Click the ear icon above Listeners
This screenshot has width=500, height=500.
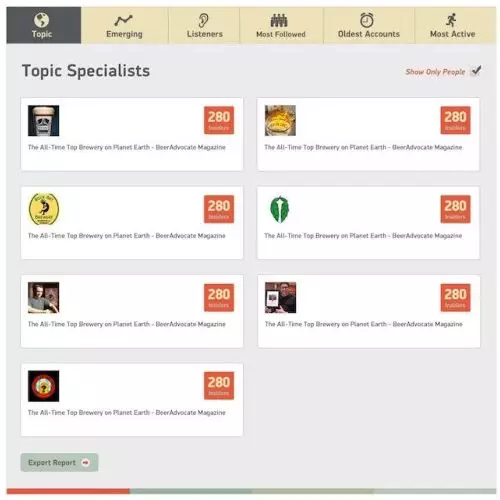(x=203, y=20)
